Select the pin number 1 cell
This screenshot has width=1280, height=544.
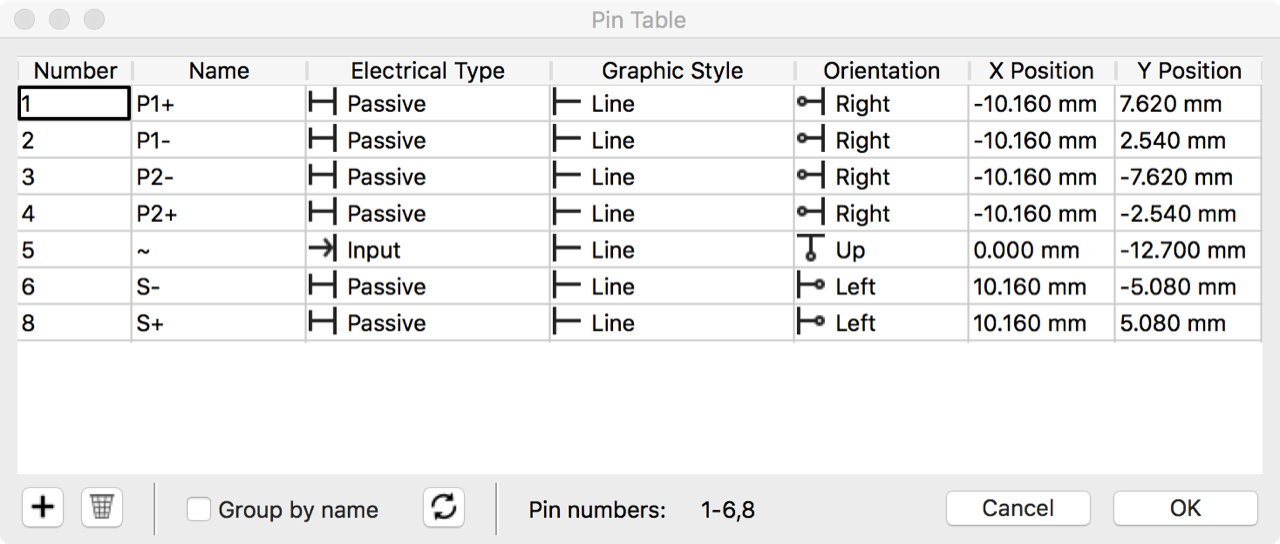(x=74, y=104)
